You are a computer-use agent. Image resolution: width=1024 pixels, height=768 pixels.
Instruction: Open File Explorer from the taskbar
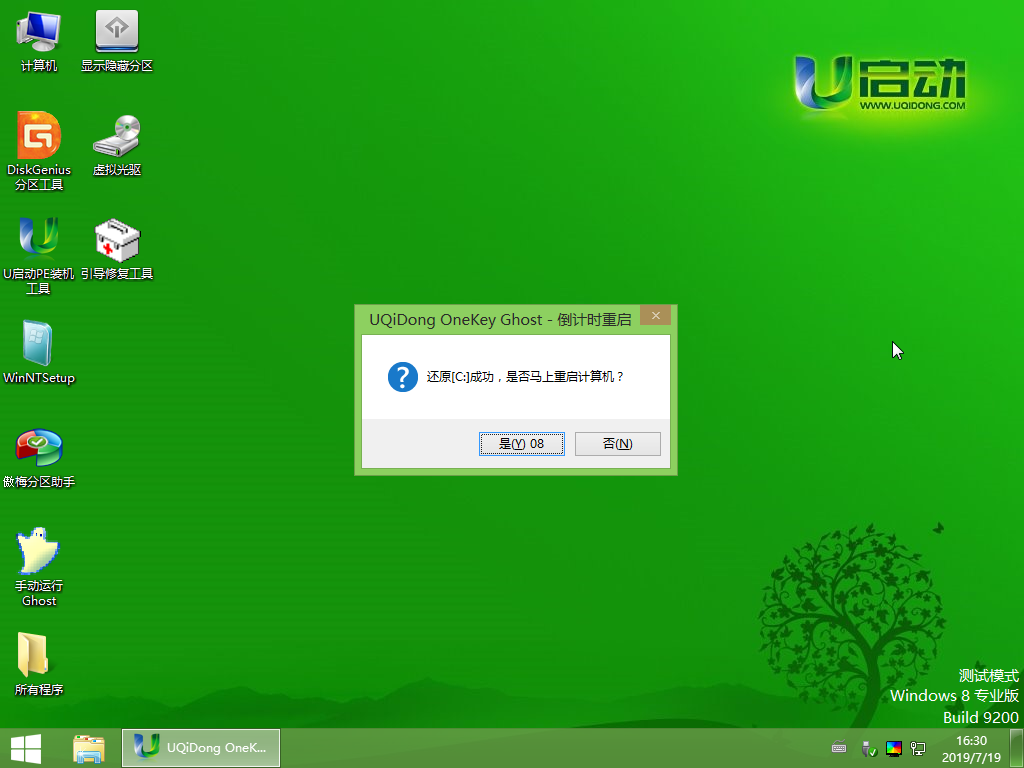tap(89, 748)
